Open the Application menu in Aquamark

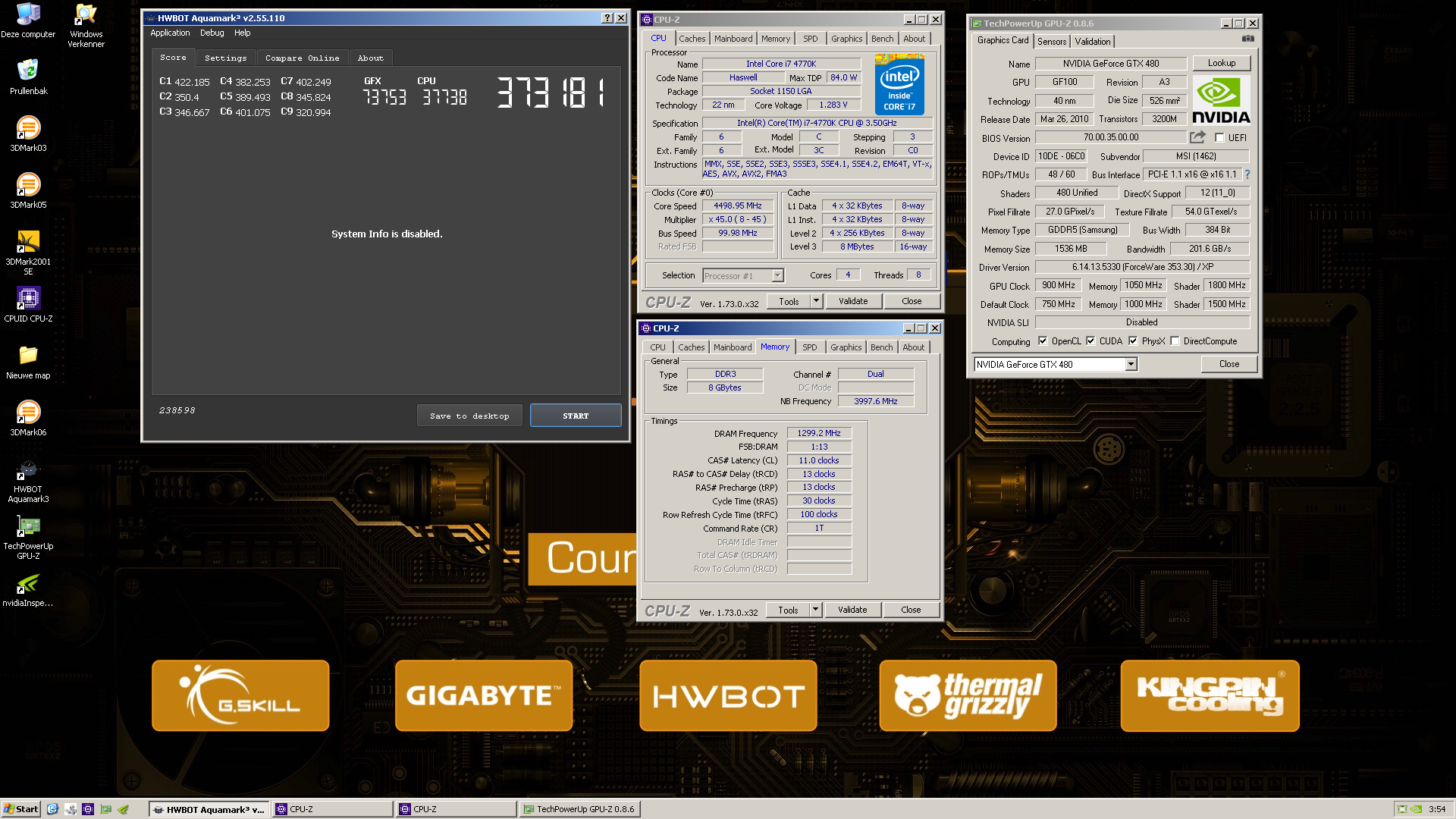(170, 33)
